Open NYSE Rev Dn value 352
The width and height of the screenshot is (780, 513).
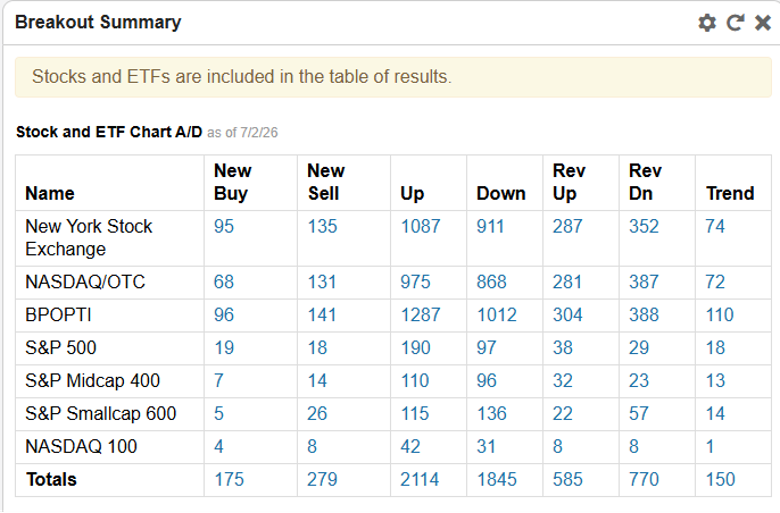click(644, 226)
